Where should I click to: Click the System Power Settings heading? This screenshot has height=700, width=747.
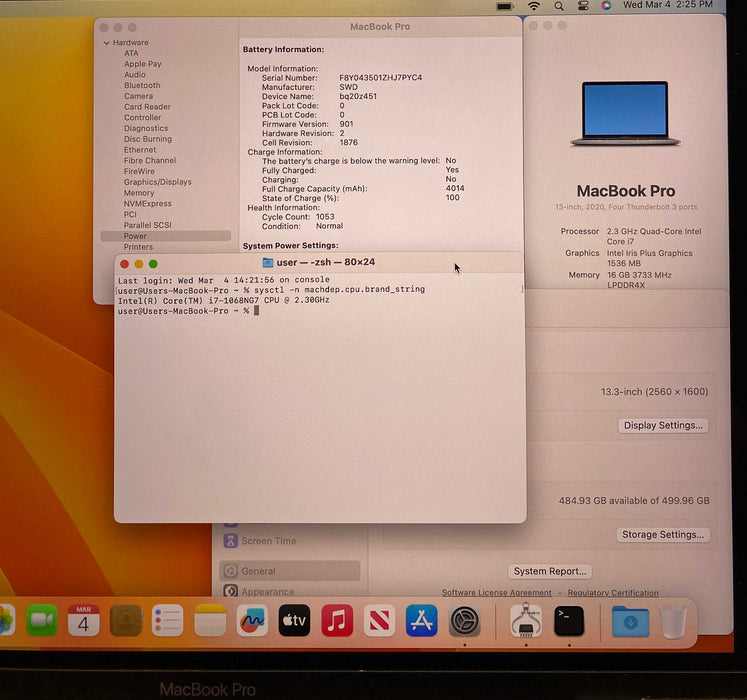click(291, 246)
